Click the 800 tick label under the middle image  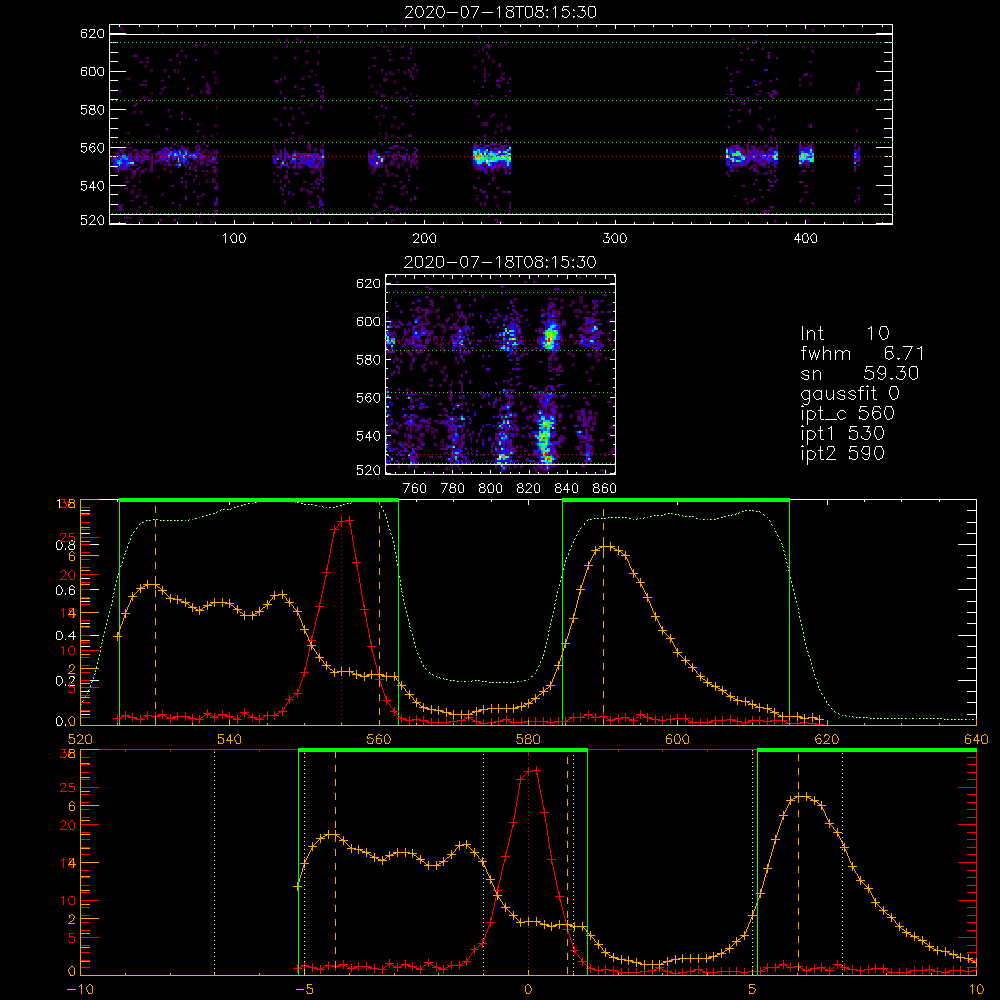(x=490, y=489)
